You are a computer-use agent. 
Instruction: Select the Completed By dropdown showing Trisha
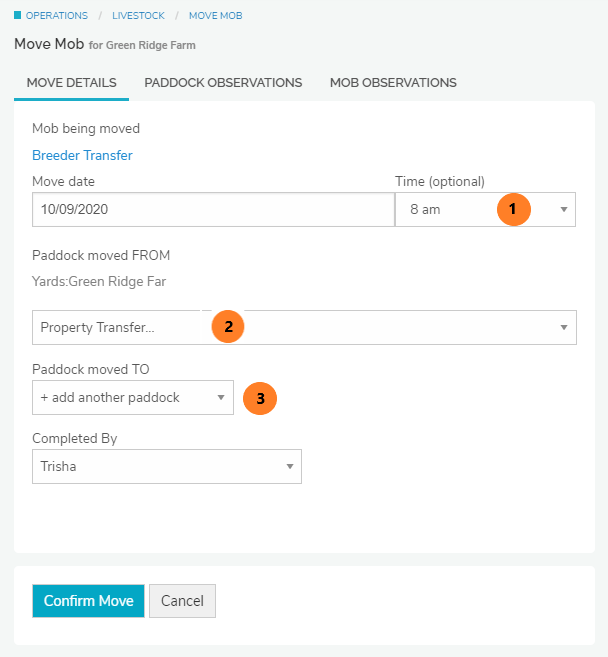click(x=166, y=467)
